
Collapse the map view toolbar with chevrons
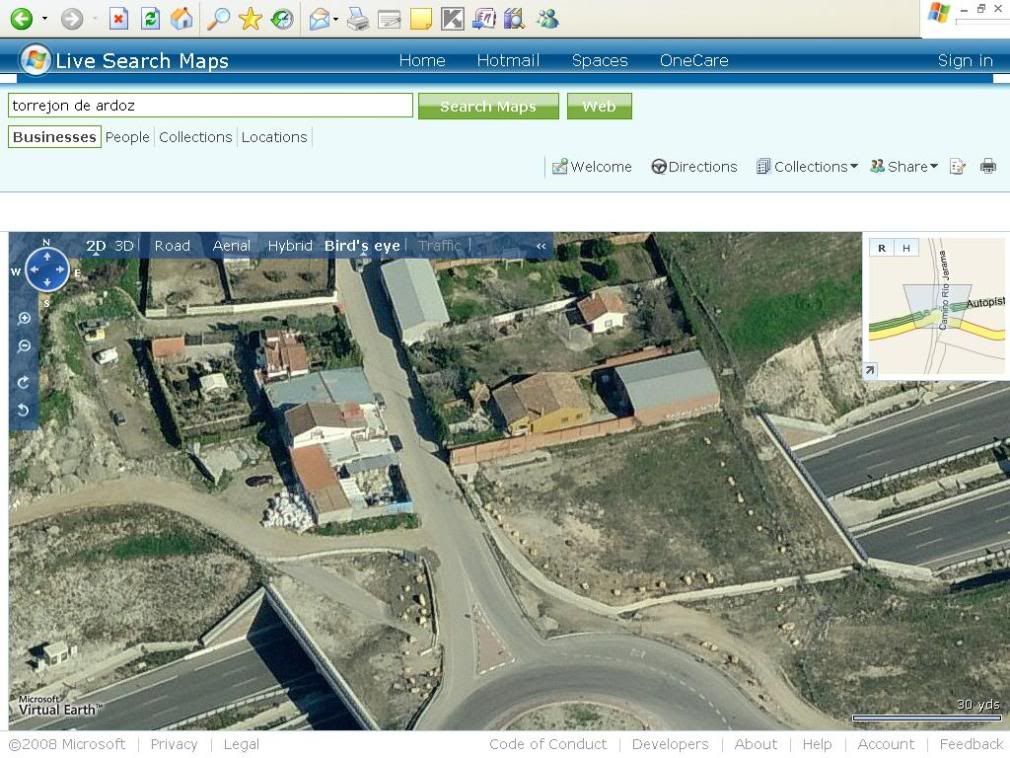pos(541,246)
